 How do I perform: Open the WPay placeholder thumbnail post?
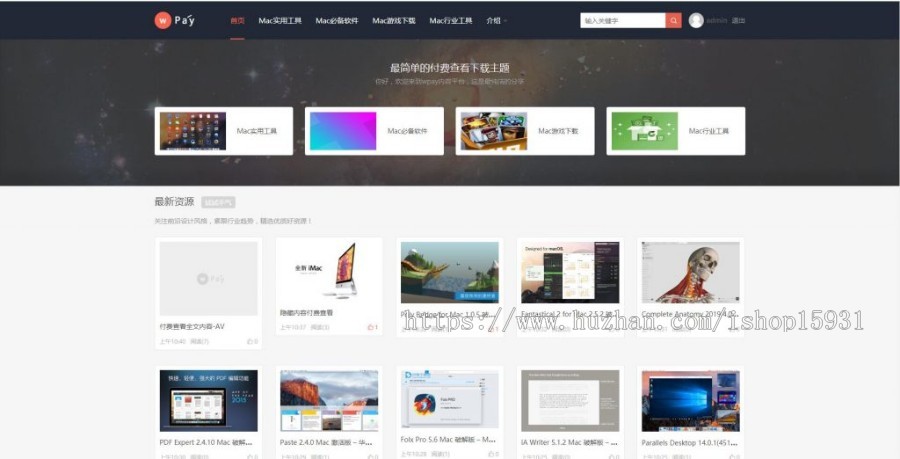(x=208, y=278)
